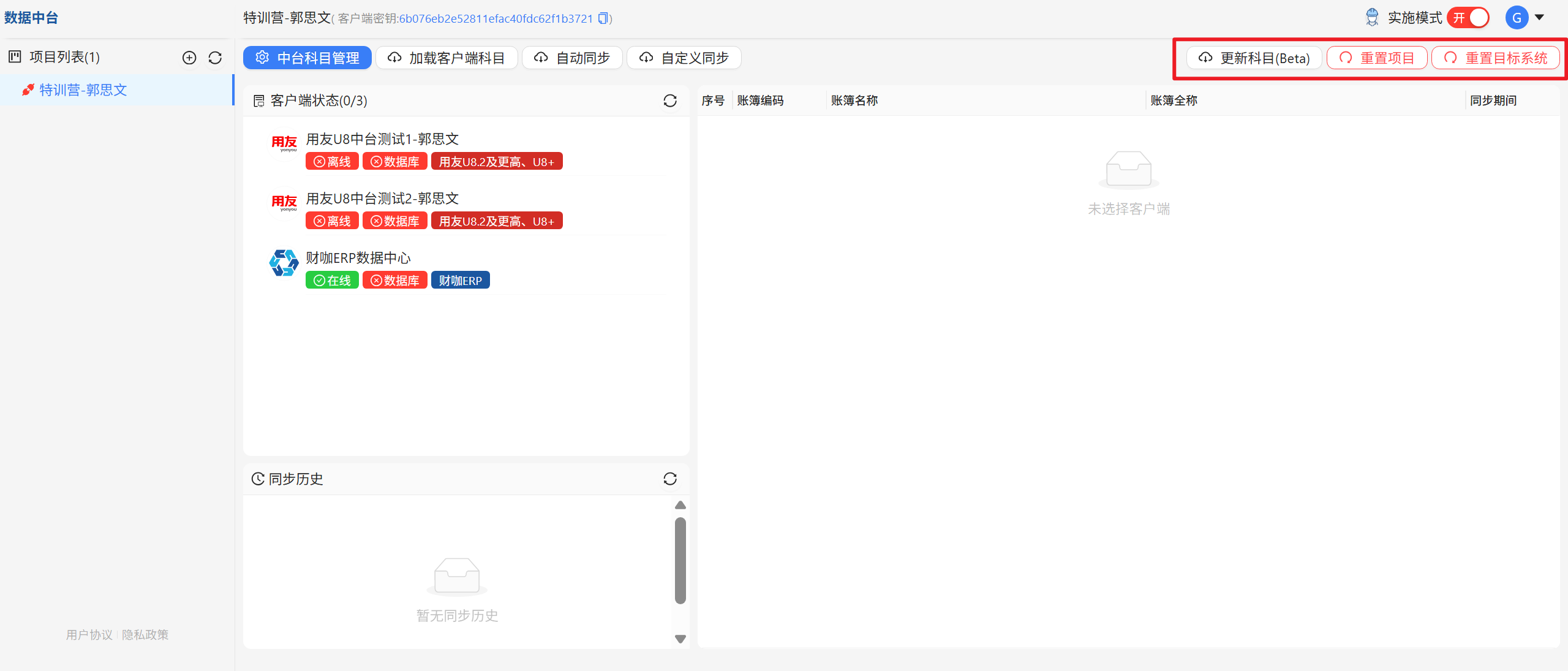
Task: Refresh the project list
Action: tap(215, 58)
